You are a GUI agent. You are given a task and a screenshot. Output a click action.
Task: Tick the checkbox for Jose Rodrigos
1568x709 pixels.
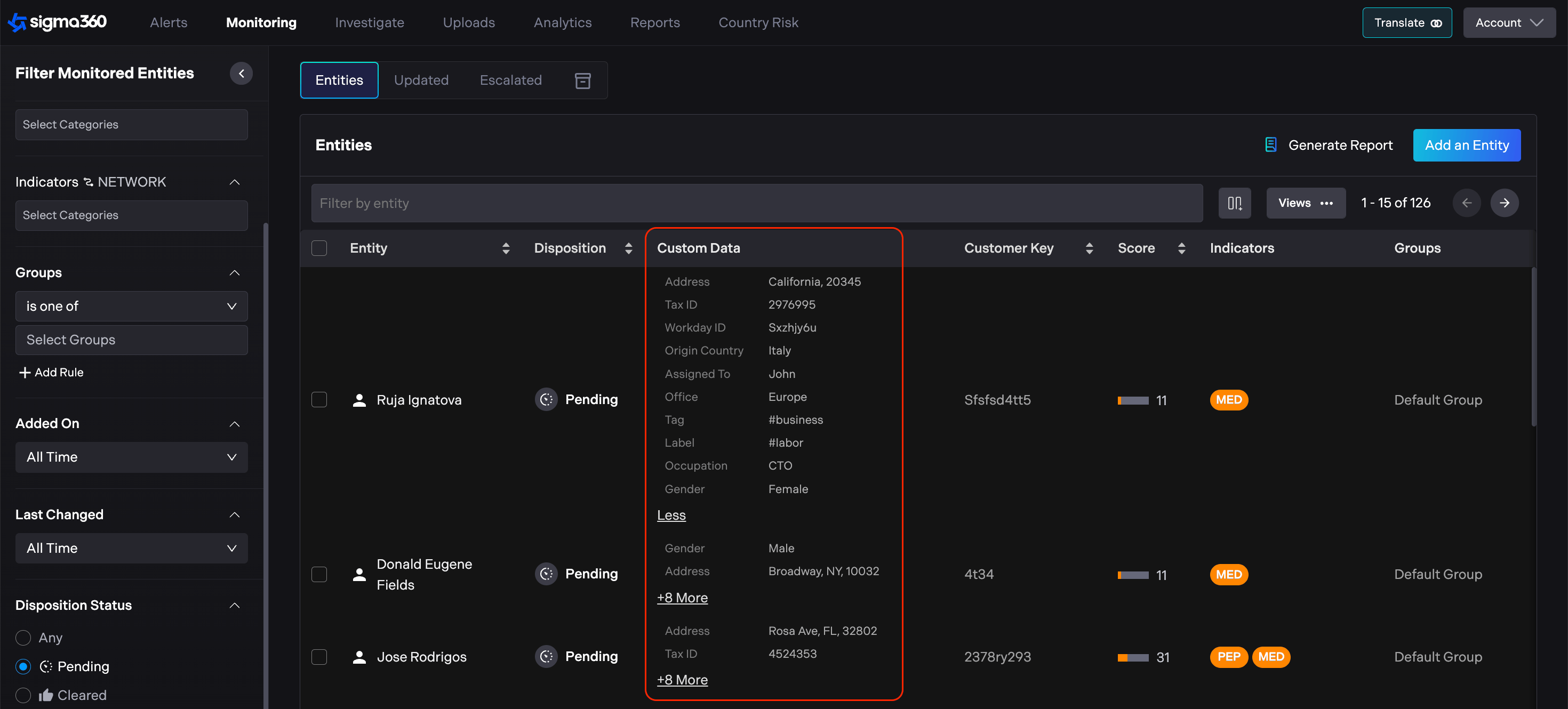click(319, 657)
